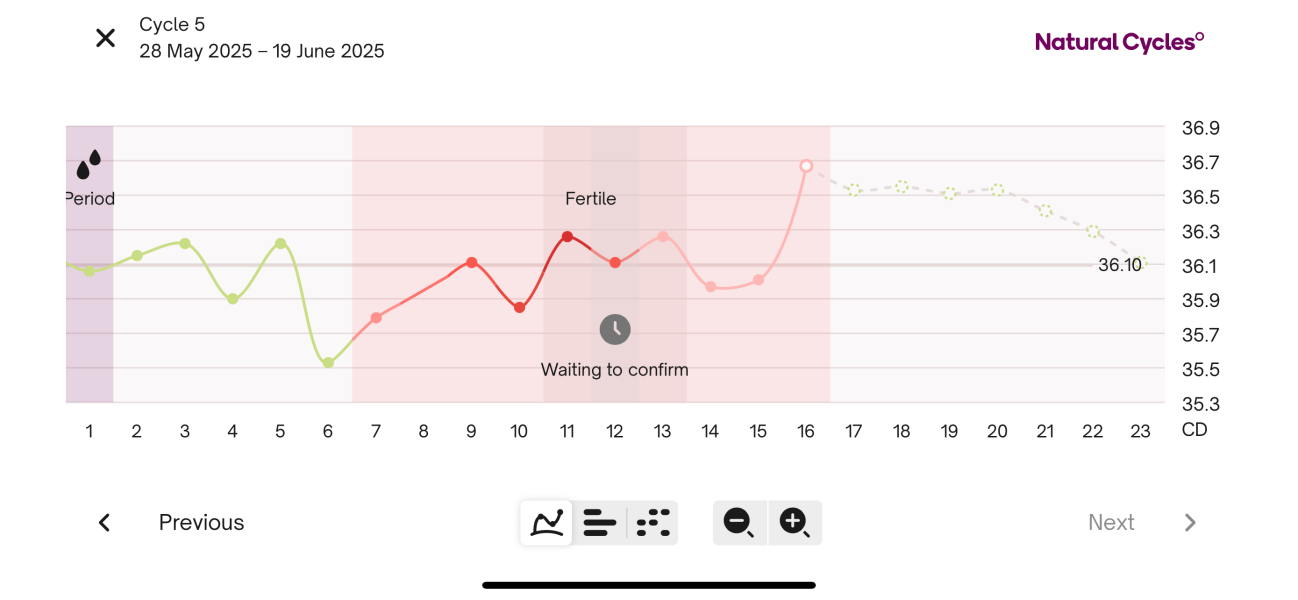Zoom in on the temperature chart
Viewport: 1298px width, 600px height.
pos(795,522)
